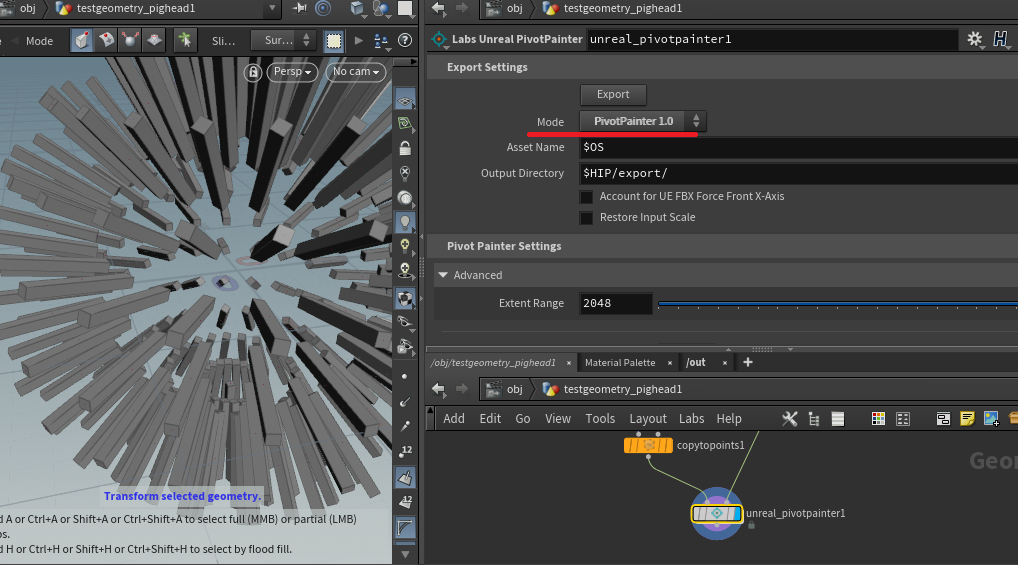The width and height of the screenshot is (1018, 565).
Task: Open the parameter pane gear menu
Action: click(975, 40)
